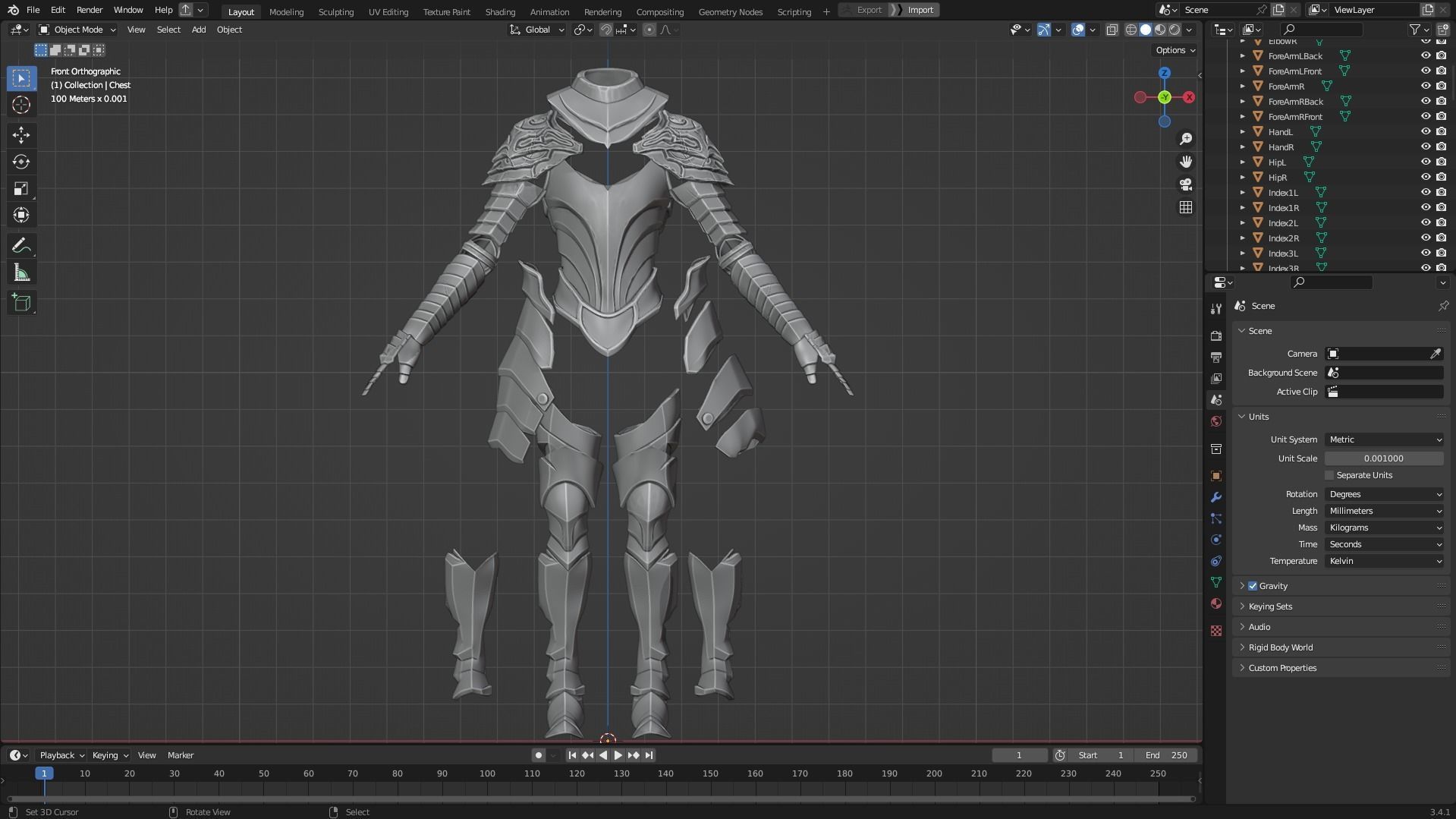Open the Temperature Kelvin dropdown
Screen dimensions: 1456x819
tap(1384, 561)
